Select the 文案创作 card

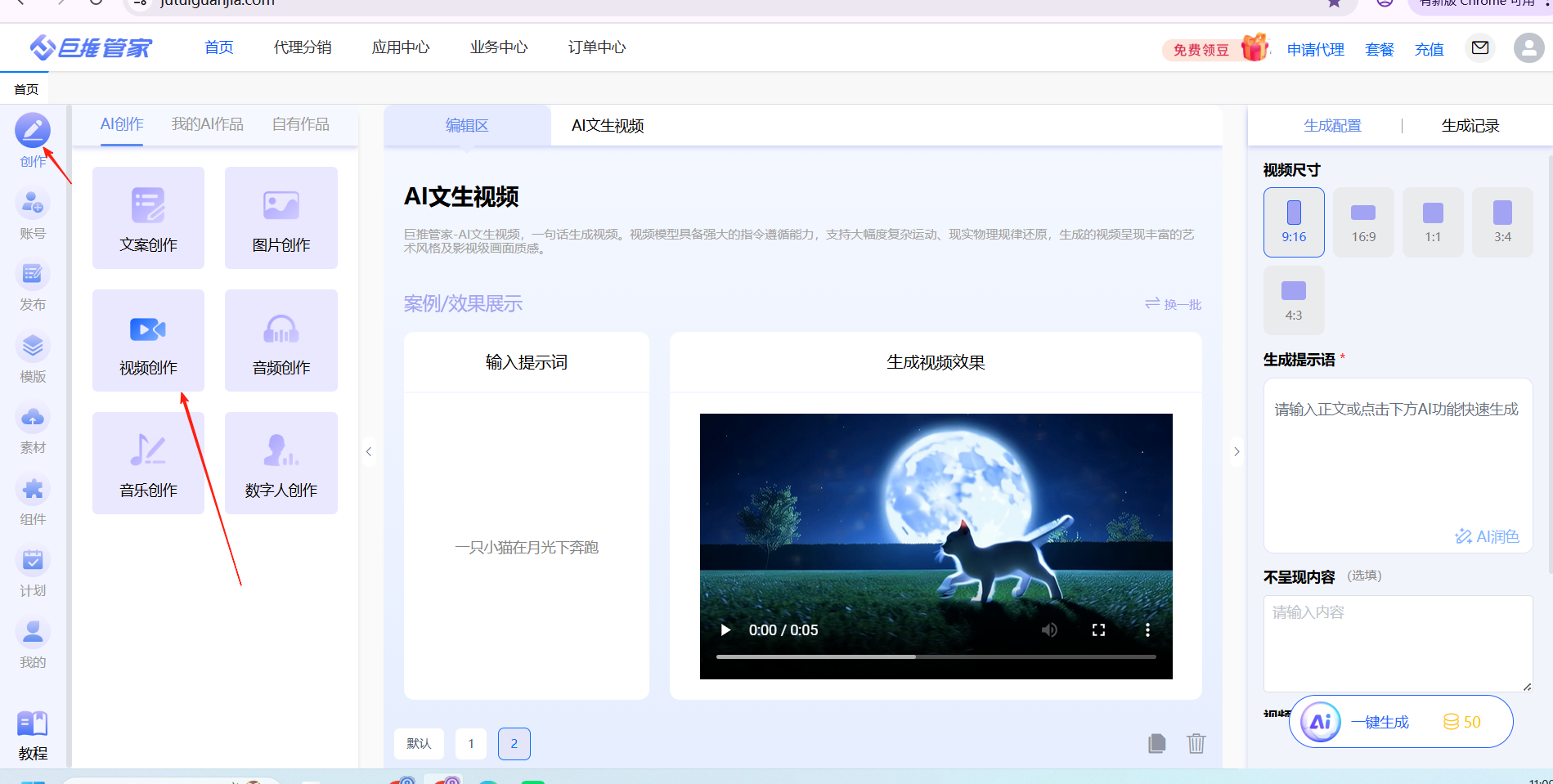tap(148, 217)
